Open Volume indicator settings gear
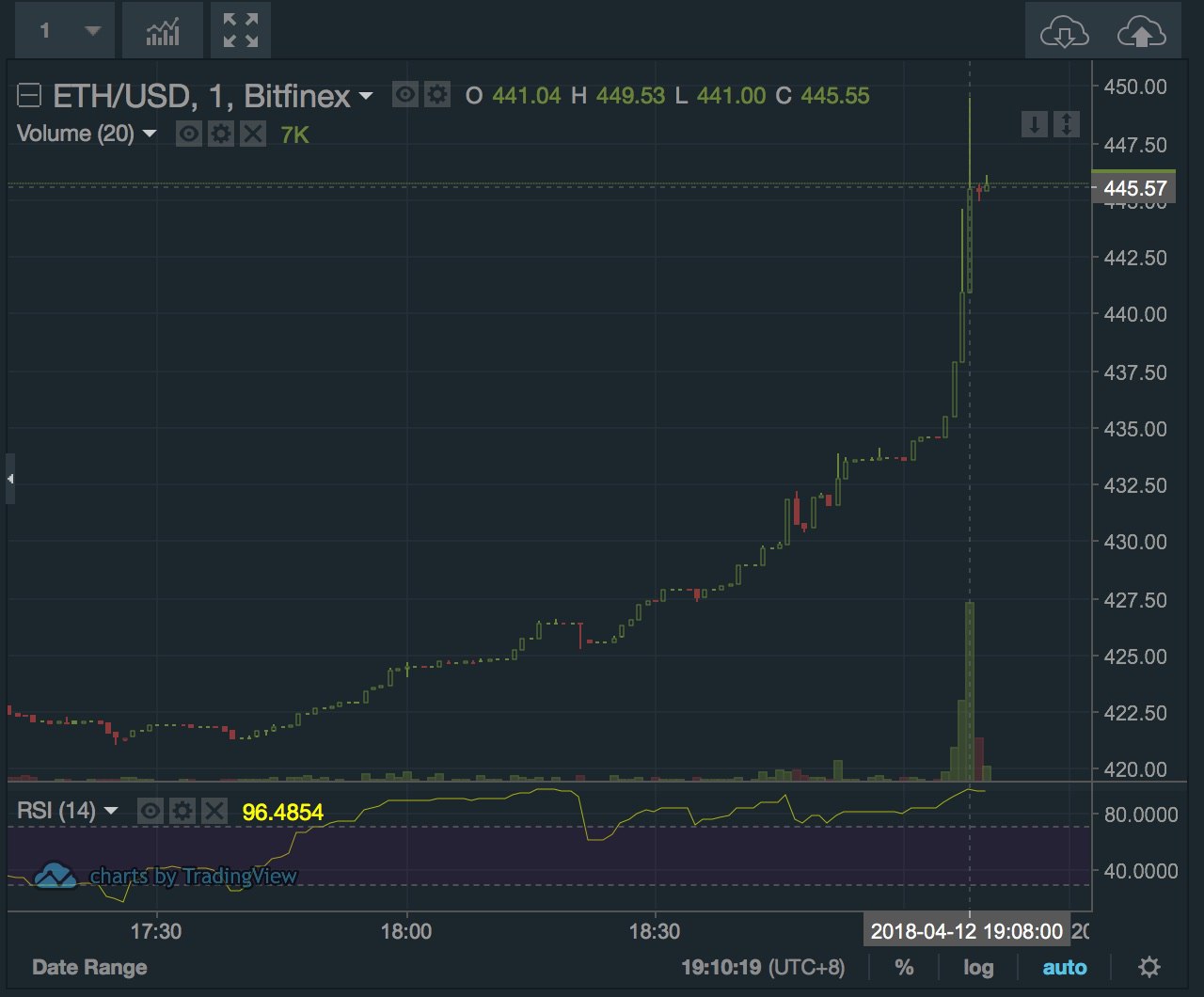Screen dimensions: 1204x997 coord(220,134)
